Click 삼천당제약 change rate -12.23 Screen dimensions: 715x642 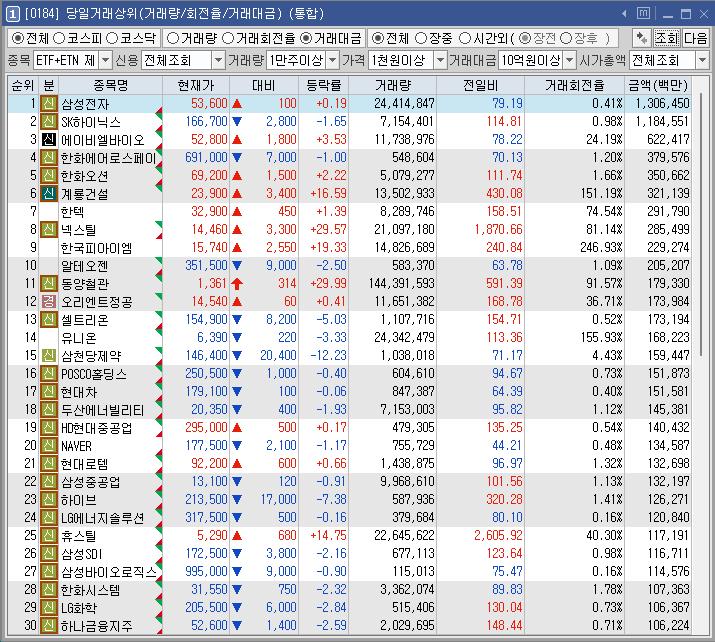click(x=326, y=356)
